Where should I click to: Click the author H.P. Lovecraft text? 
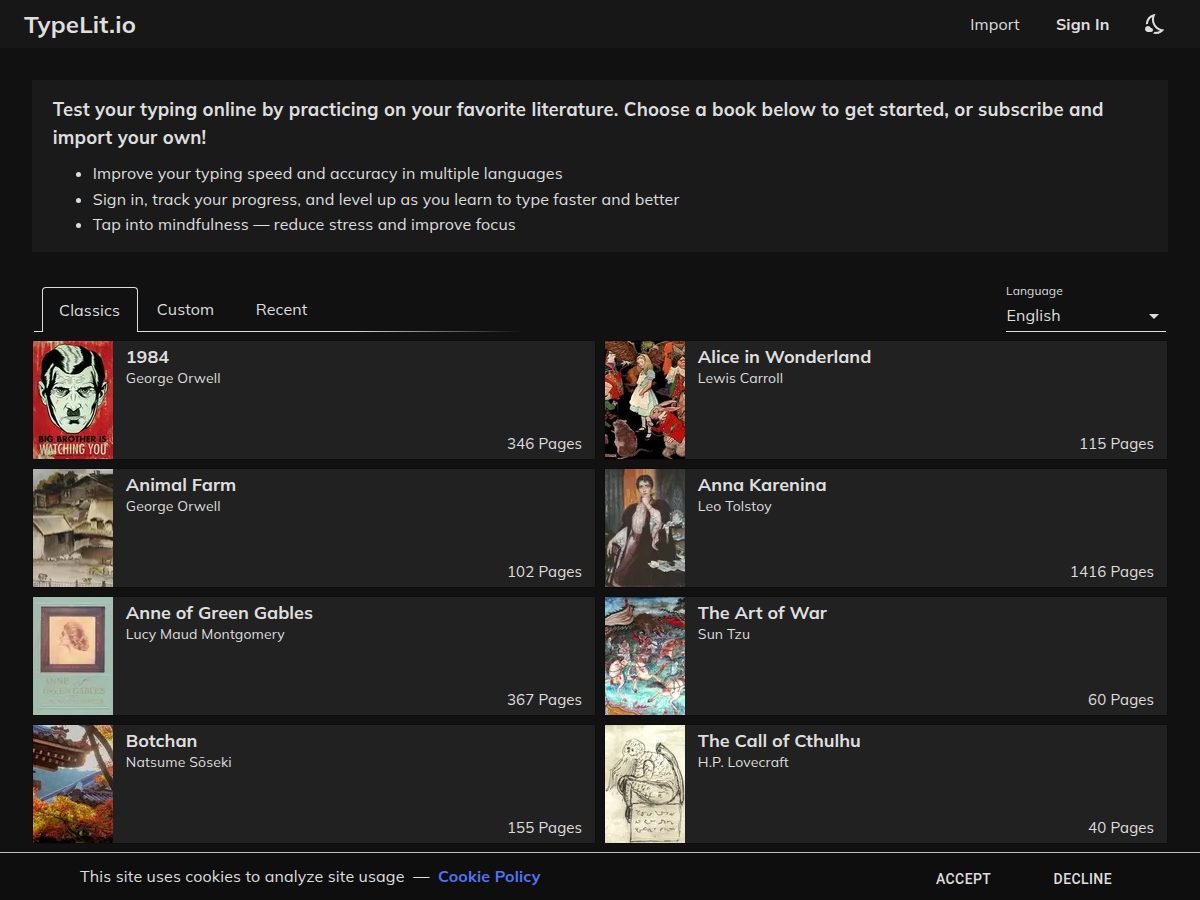pyautogui.click(x=743, y=762)
